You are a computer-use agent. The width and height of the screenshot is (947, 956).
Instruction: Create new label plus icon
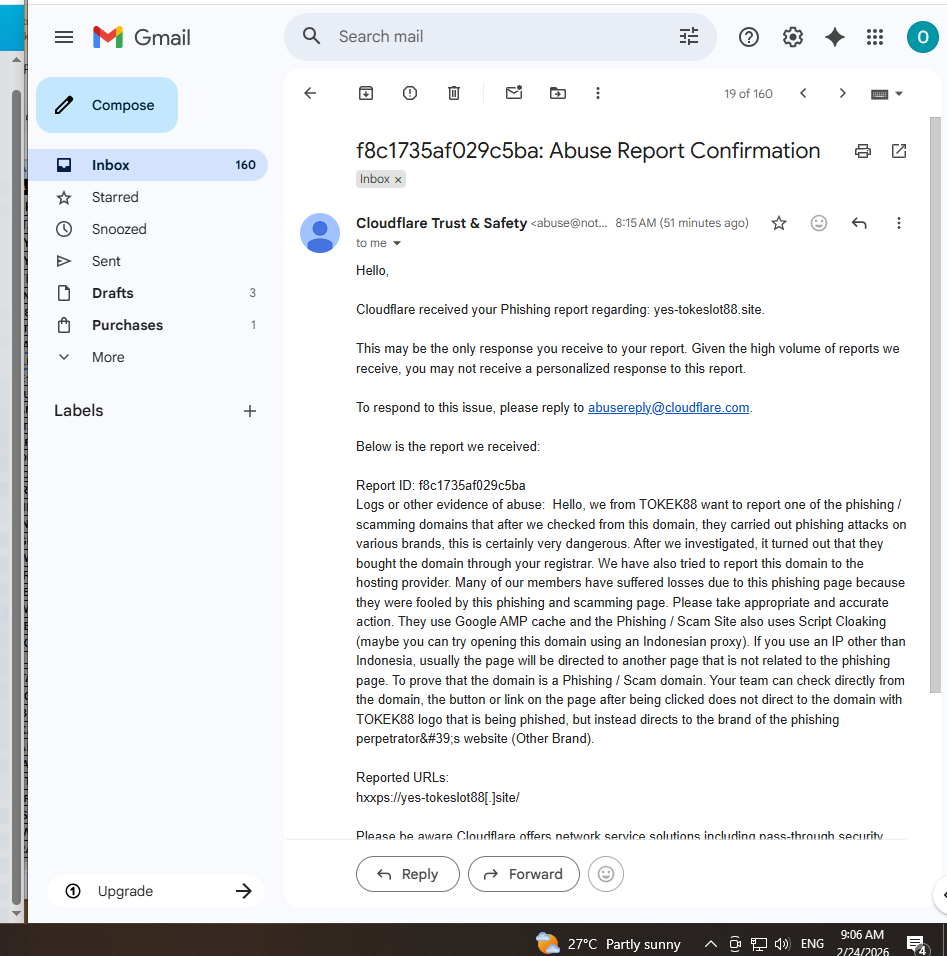click(x=249, y=411)
